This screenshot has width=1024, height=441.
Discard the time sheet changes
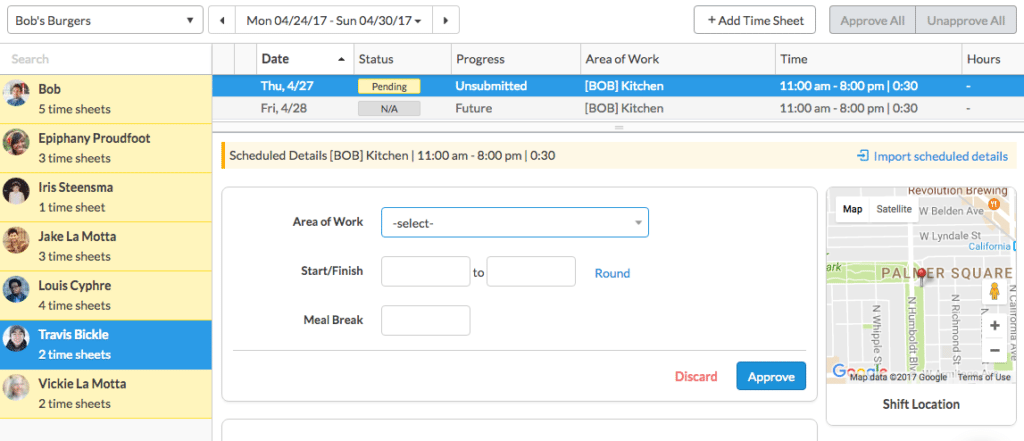point(696,376)
